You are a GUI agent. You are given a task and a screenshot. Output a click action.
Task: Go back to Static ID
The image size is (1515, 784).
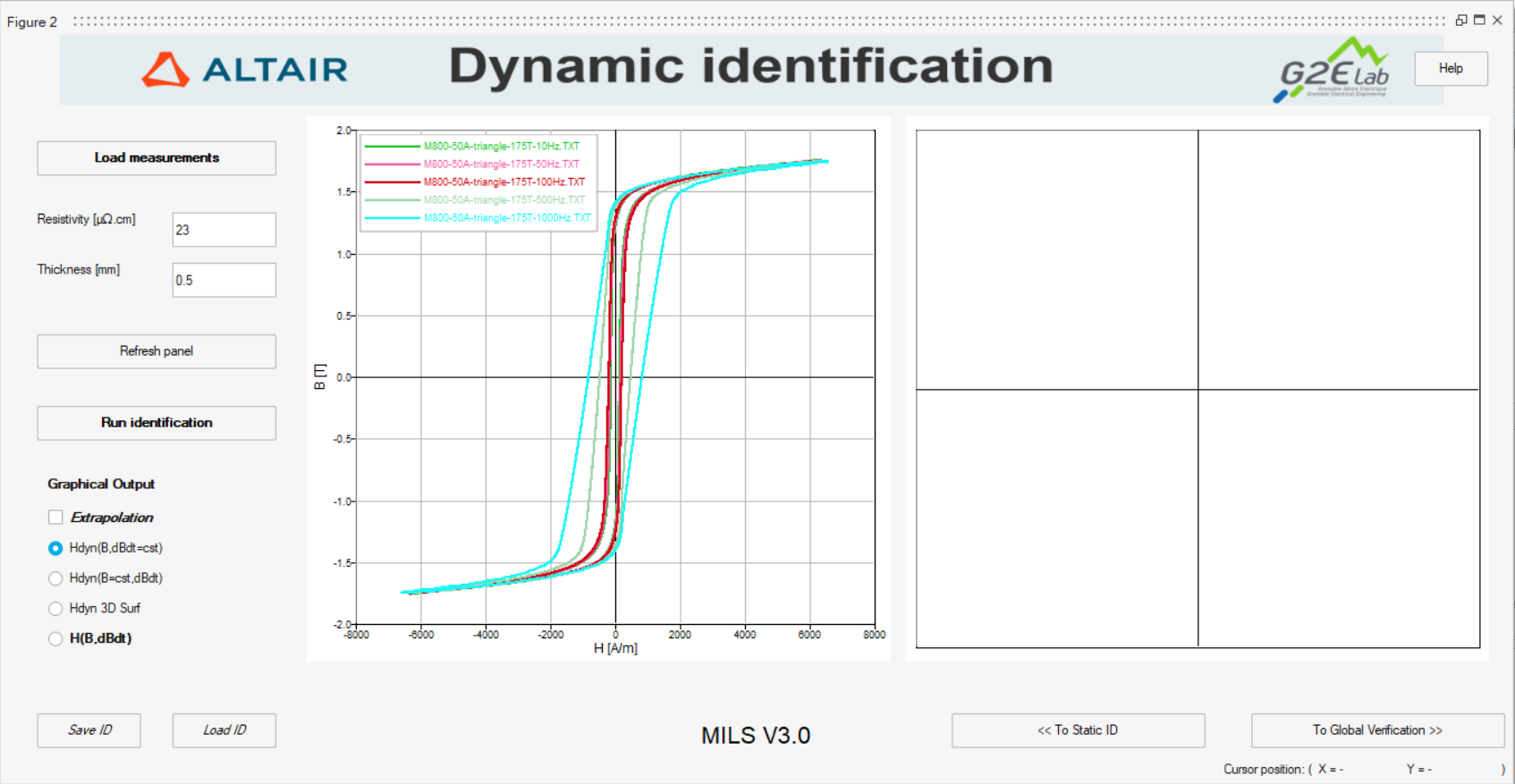1078,730
